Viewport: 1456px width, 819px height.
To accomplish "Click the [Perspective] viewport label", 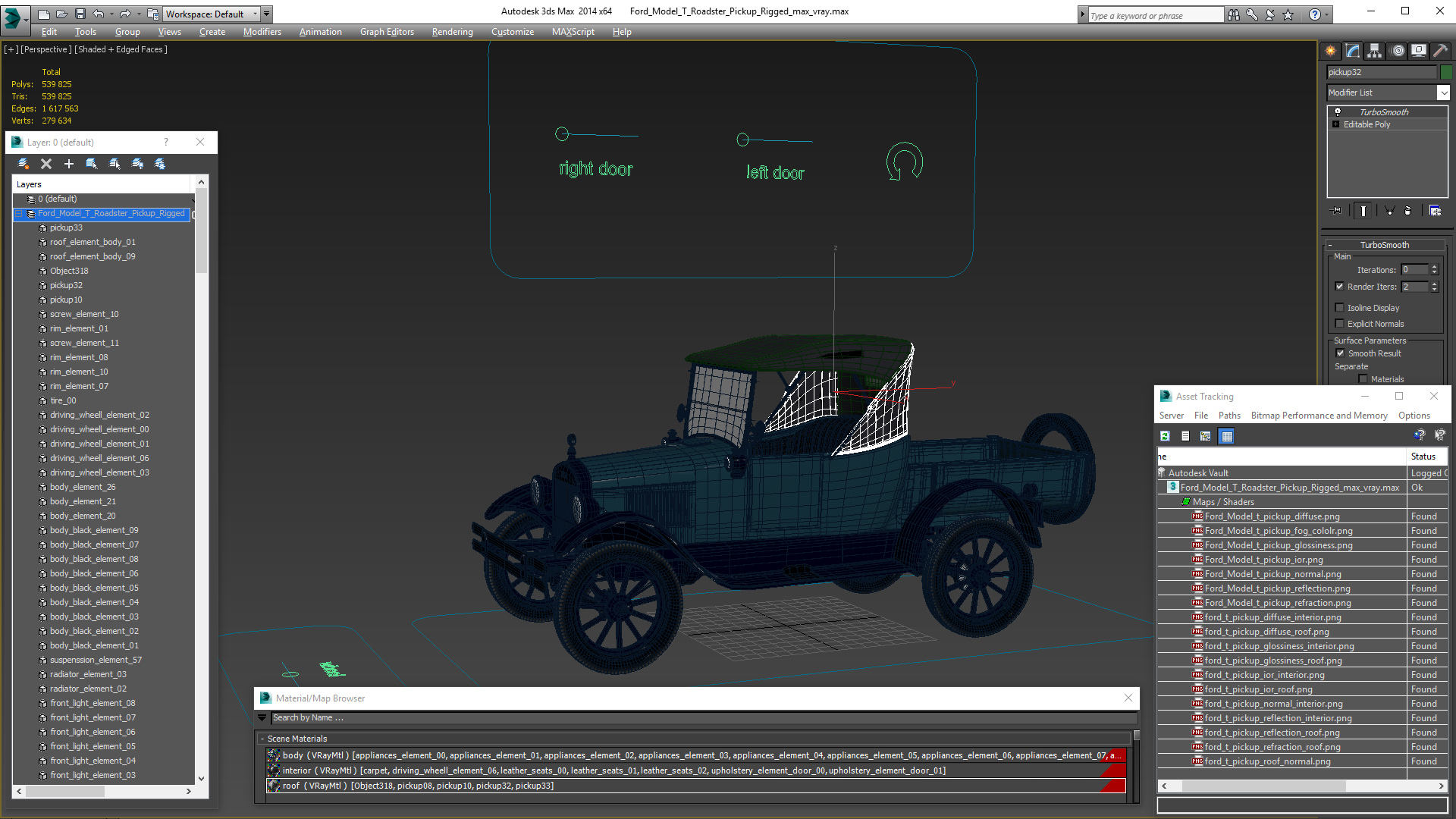I will tap(46, 49).
